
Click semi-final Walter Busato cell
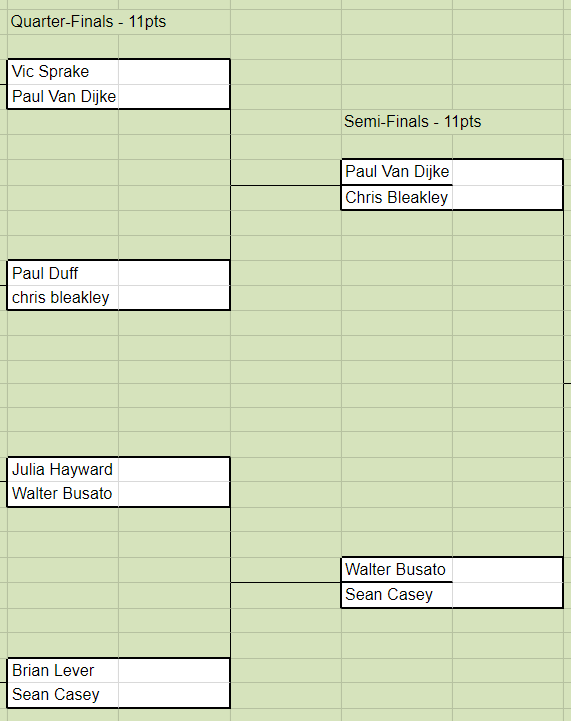point(397,570)
